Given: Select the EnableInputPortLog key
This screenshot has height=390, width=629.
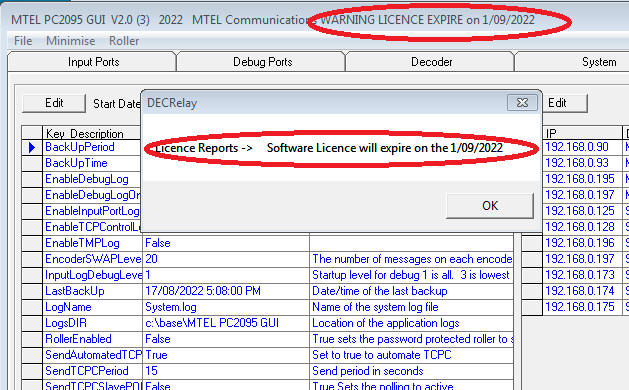Looking at the screenshot, I should point(92,211).
